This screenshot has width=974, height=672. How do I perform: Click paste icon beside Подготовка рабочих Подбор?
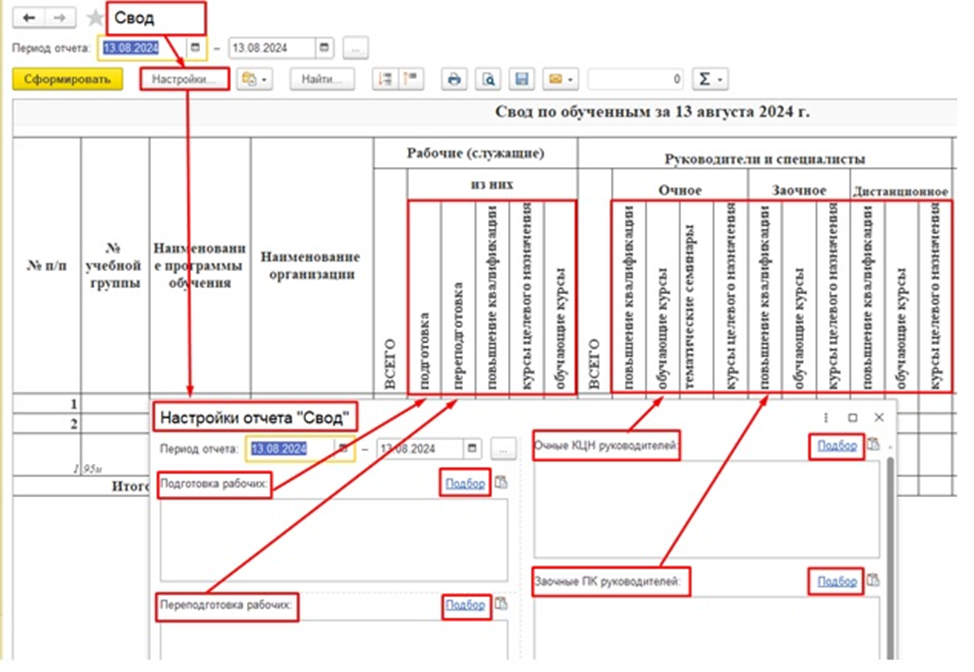pos(502,483)
